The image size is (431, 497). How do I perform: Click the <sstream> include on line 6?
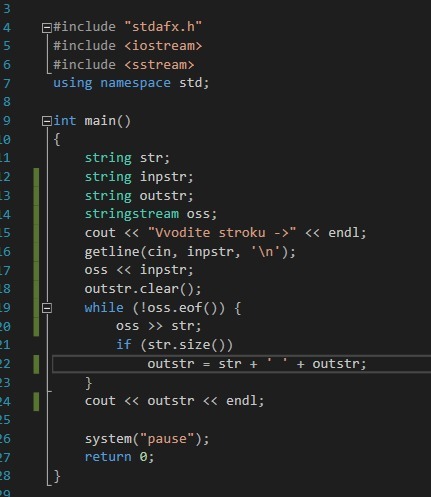(x=159, y=64)
